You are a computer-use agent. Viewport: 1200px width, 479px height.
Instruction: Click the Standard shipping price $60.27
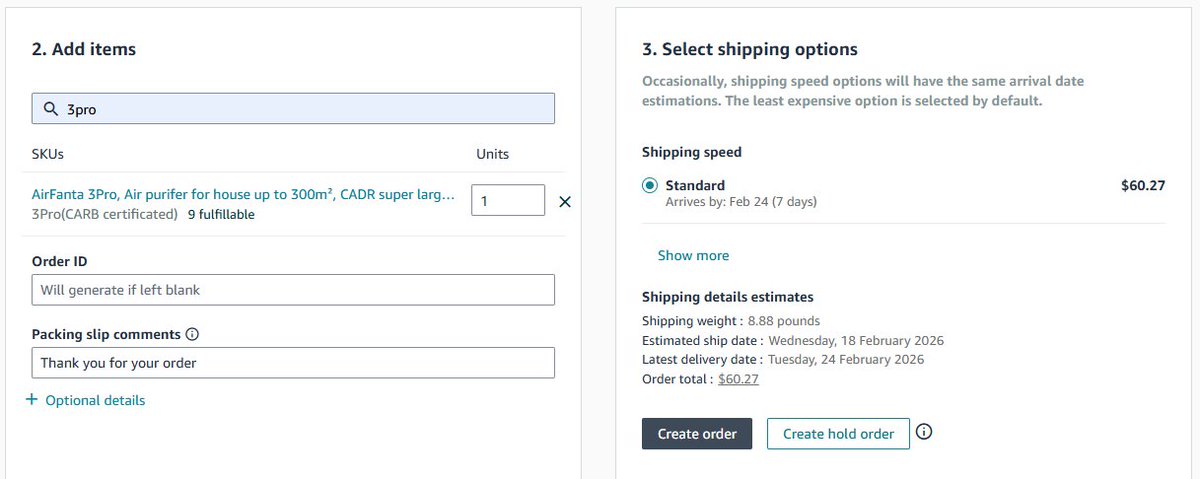pos(1143,185)
